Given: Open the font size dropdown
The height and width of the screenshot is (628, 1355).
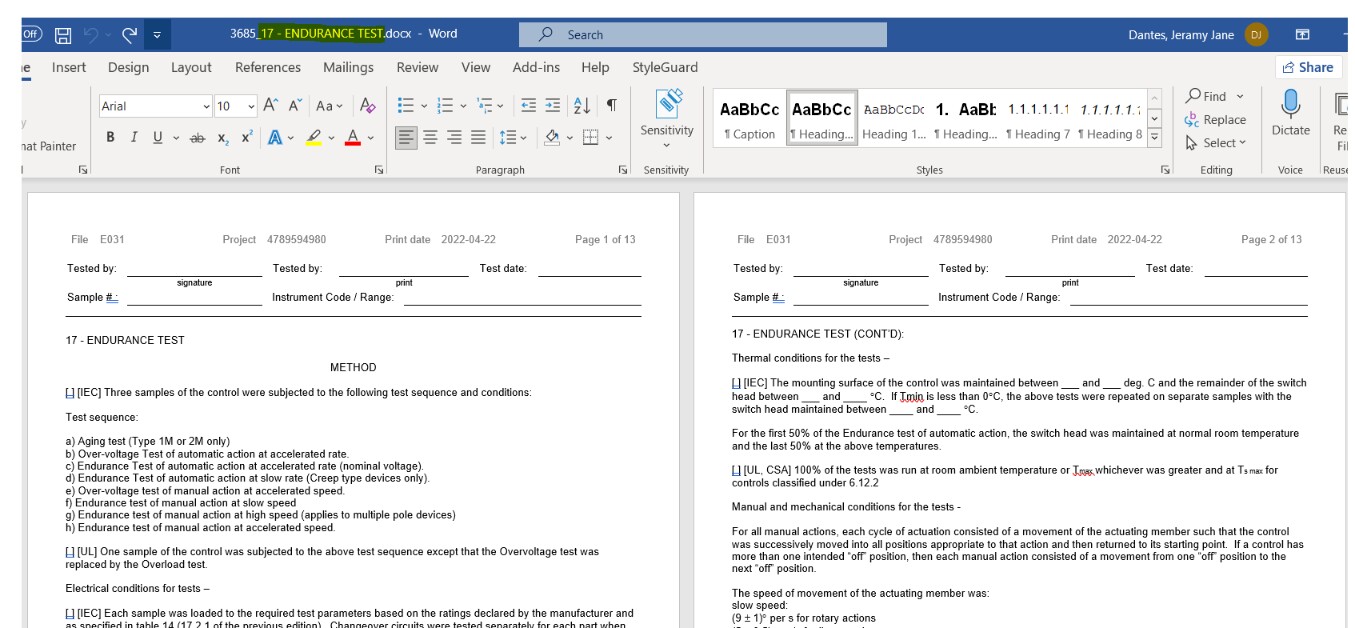Looking at the screenshot, I should tap(250, 106).
